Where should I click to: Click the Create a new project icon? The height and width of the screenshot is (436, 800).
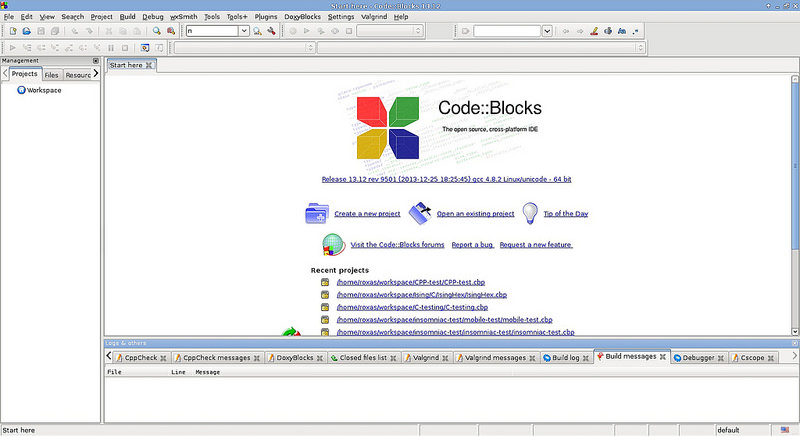pos(317,213)
